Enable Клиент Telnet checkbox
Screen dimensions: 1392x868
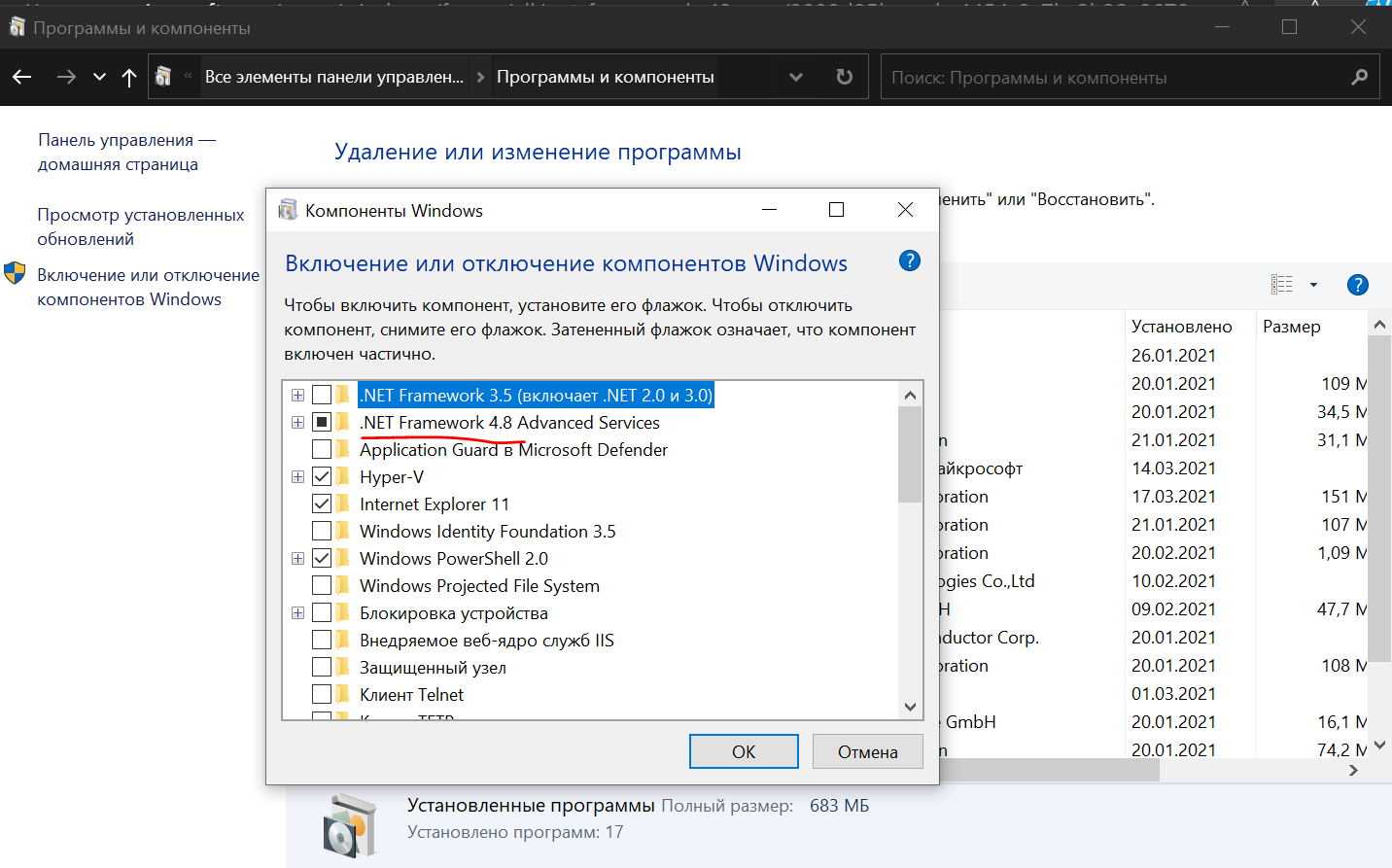(322, 695)
